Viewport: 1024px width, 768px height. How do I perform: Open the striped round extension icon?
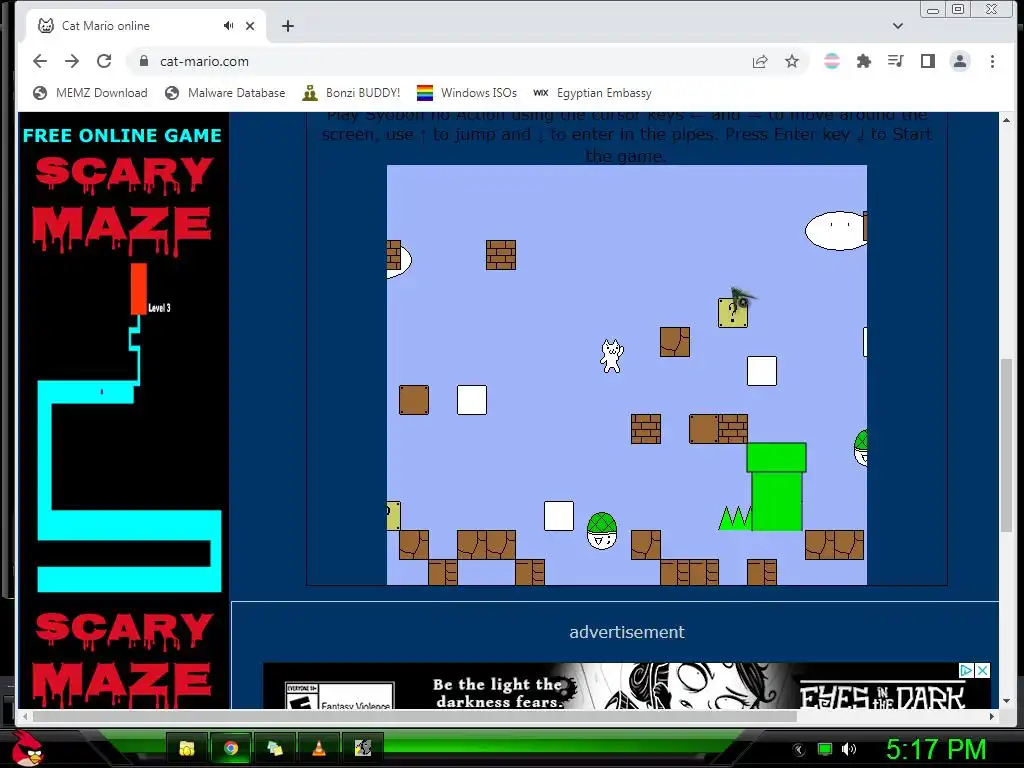tap(831, 61)
